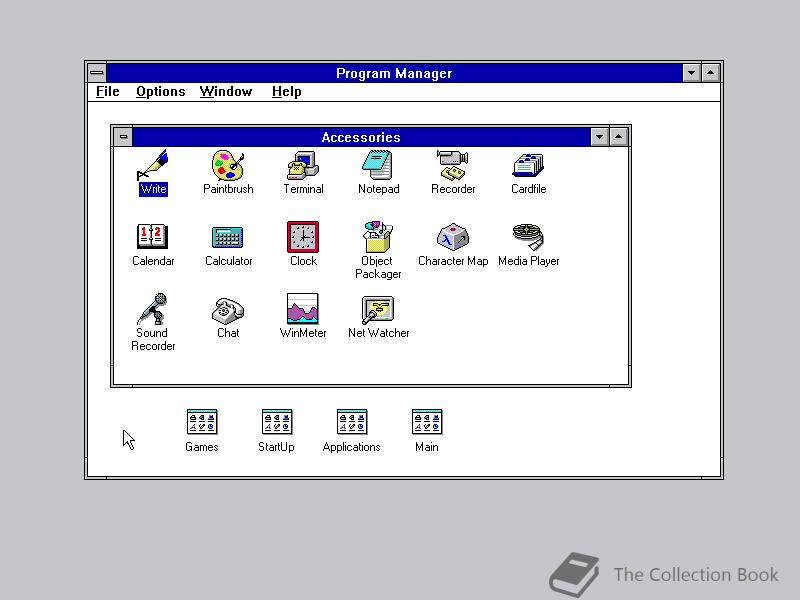Select the Media Player film reel icon
800x600 pixels.
click(x=528, y=237)
